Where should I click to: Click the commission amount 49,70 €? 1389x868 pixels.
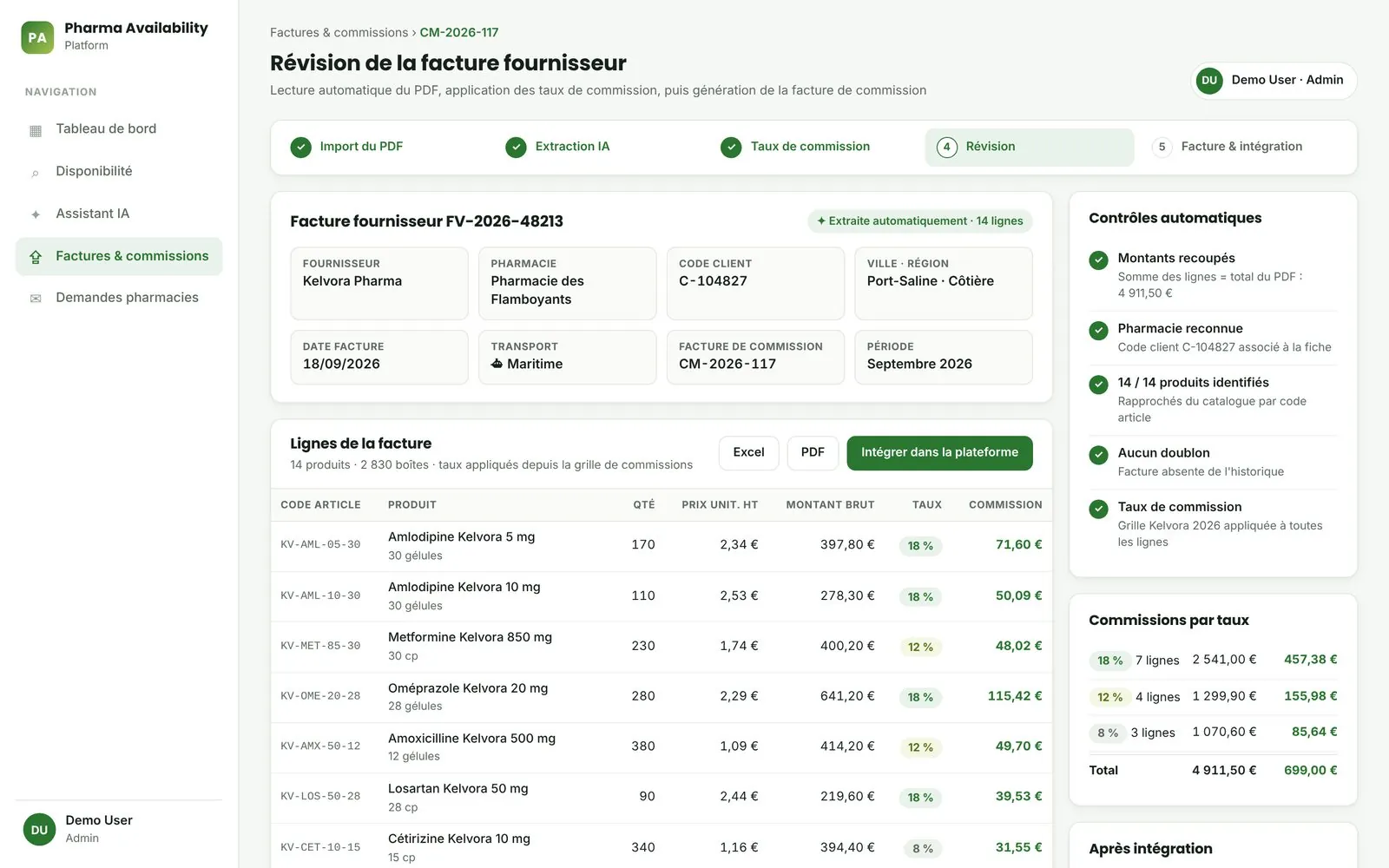point(1018,746)
